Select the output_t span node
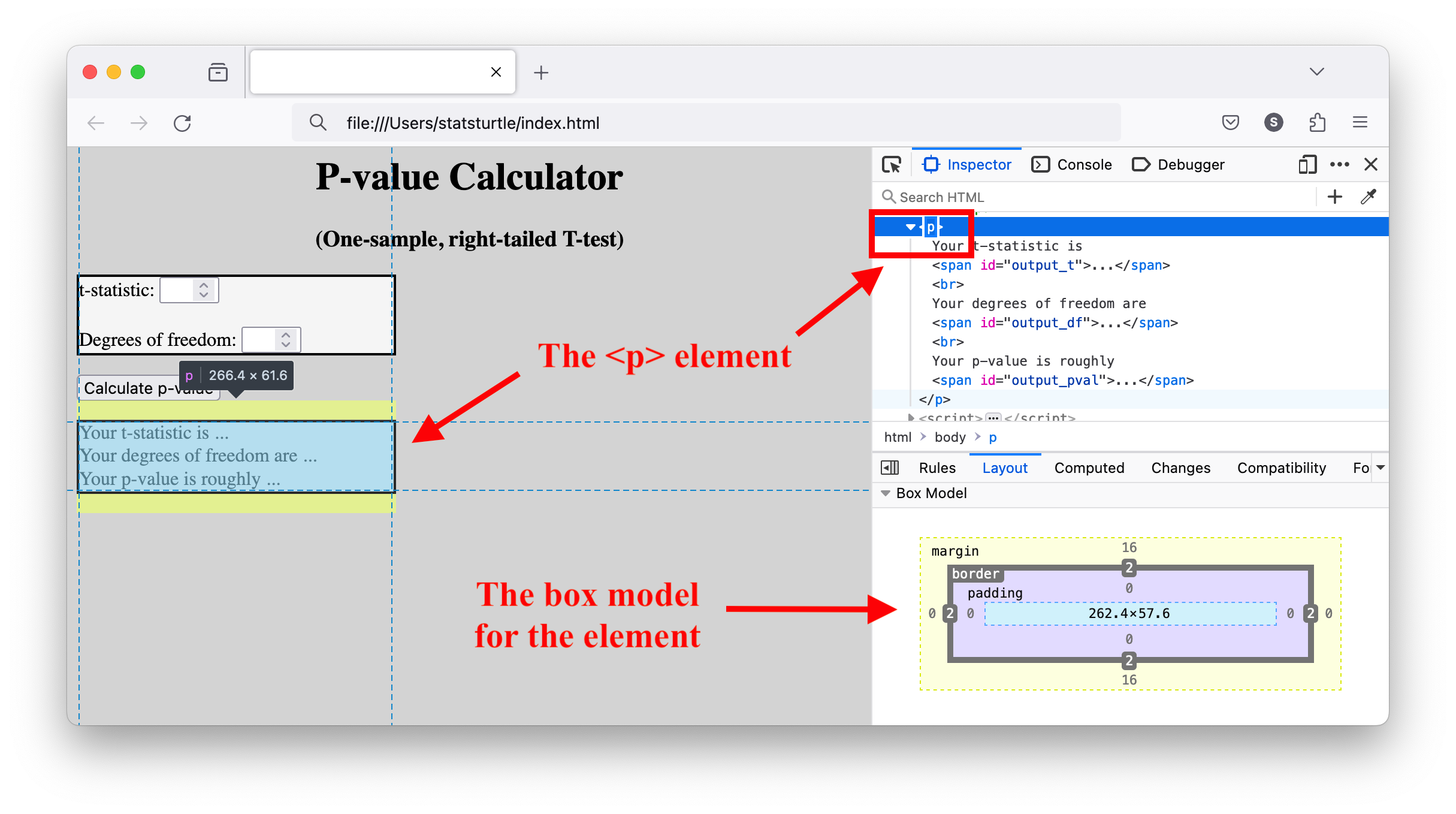Screen dimensions: 1456x814 click(1050, 266)
